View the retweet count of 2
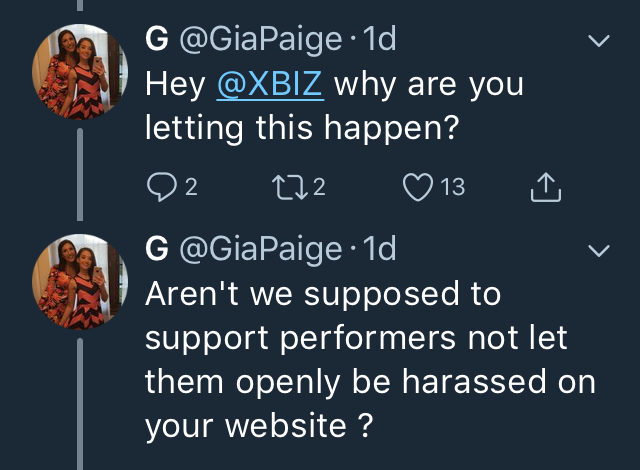Image resolution: width=640 pixels, height=470 pixels. pyautogui.click(x=319, y=187)
